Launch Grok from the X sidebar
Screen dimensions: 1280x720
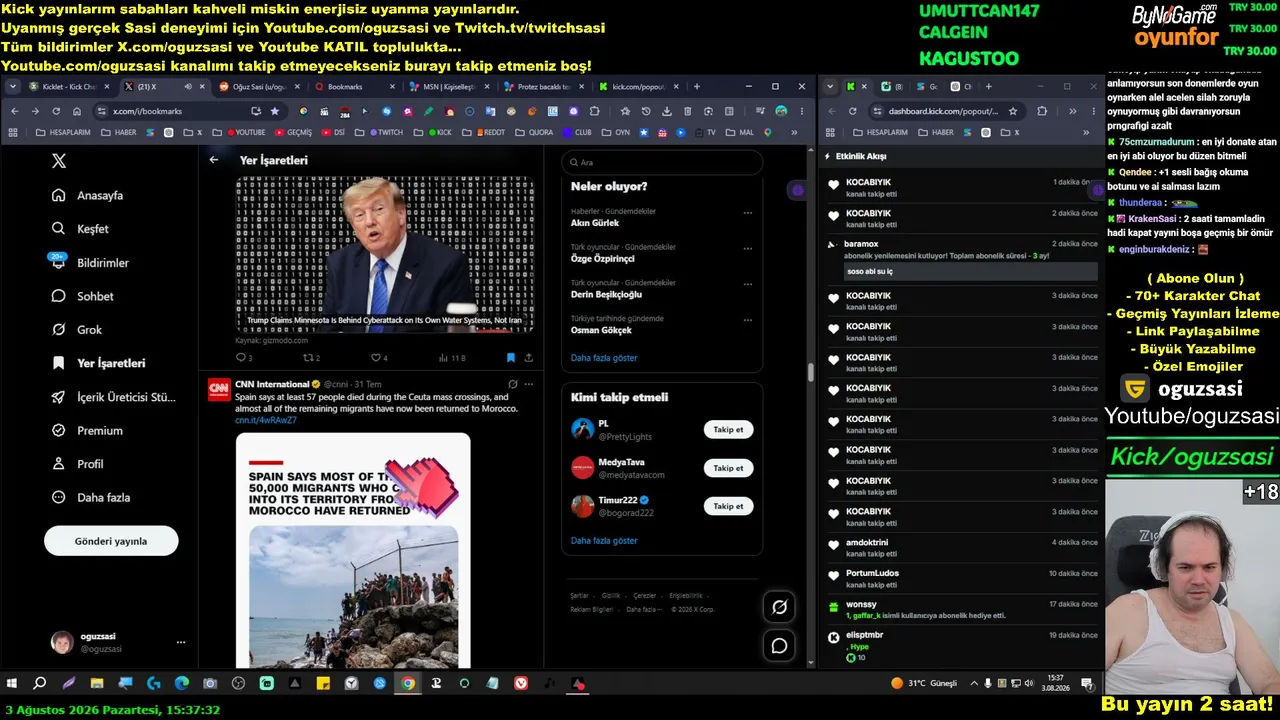[77, 330]
